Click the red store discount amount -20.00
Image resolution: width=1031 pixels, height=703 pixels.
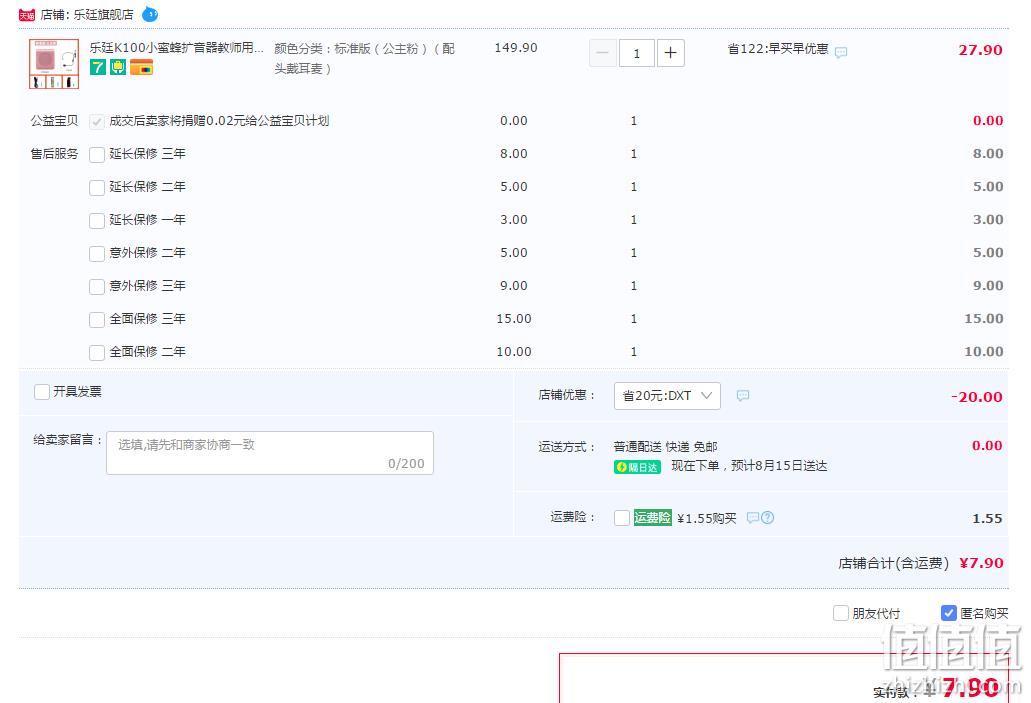[x=976, y=397]
